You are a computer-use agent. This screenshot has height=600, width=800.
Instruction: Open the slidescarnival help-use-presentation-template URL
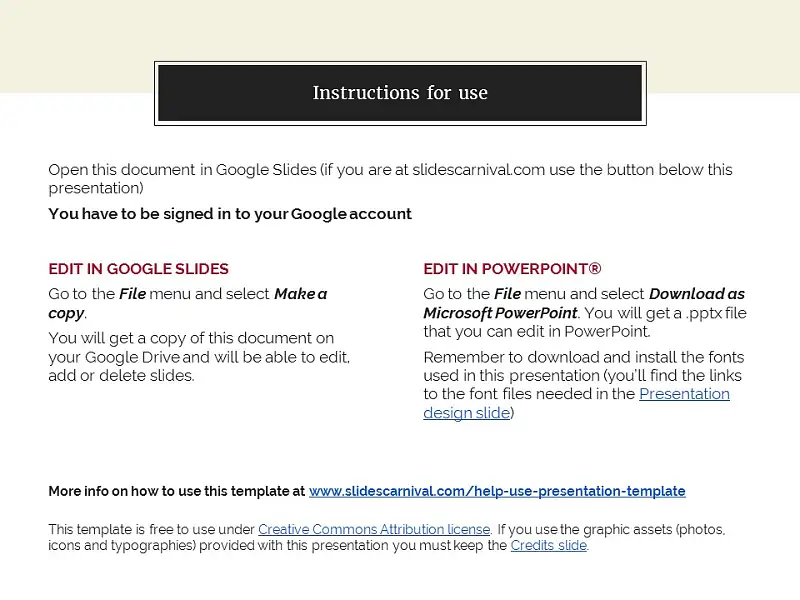coord(497,491)
